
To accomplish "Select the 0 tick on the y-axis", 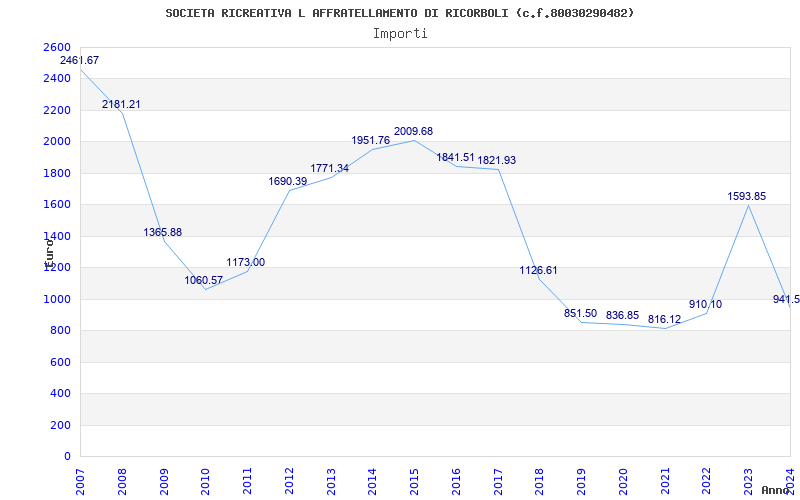I will click(x=67, y=456).
